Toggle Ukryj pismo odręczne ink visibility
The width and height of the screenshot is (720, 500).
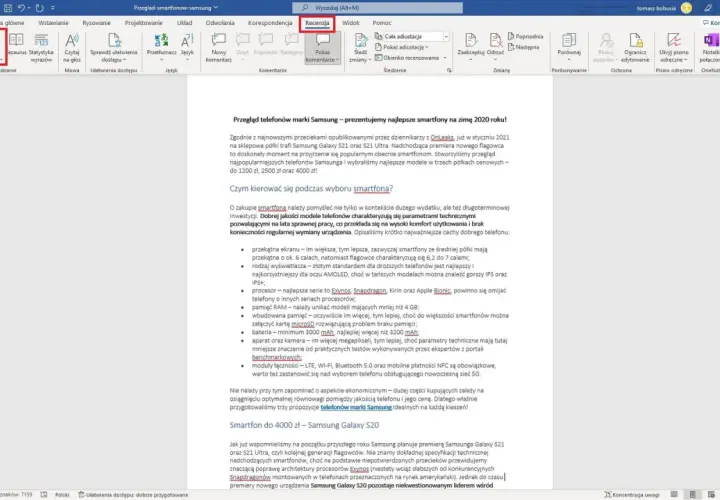pos(674,47)
